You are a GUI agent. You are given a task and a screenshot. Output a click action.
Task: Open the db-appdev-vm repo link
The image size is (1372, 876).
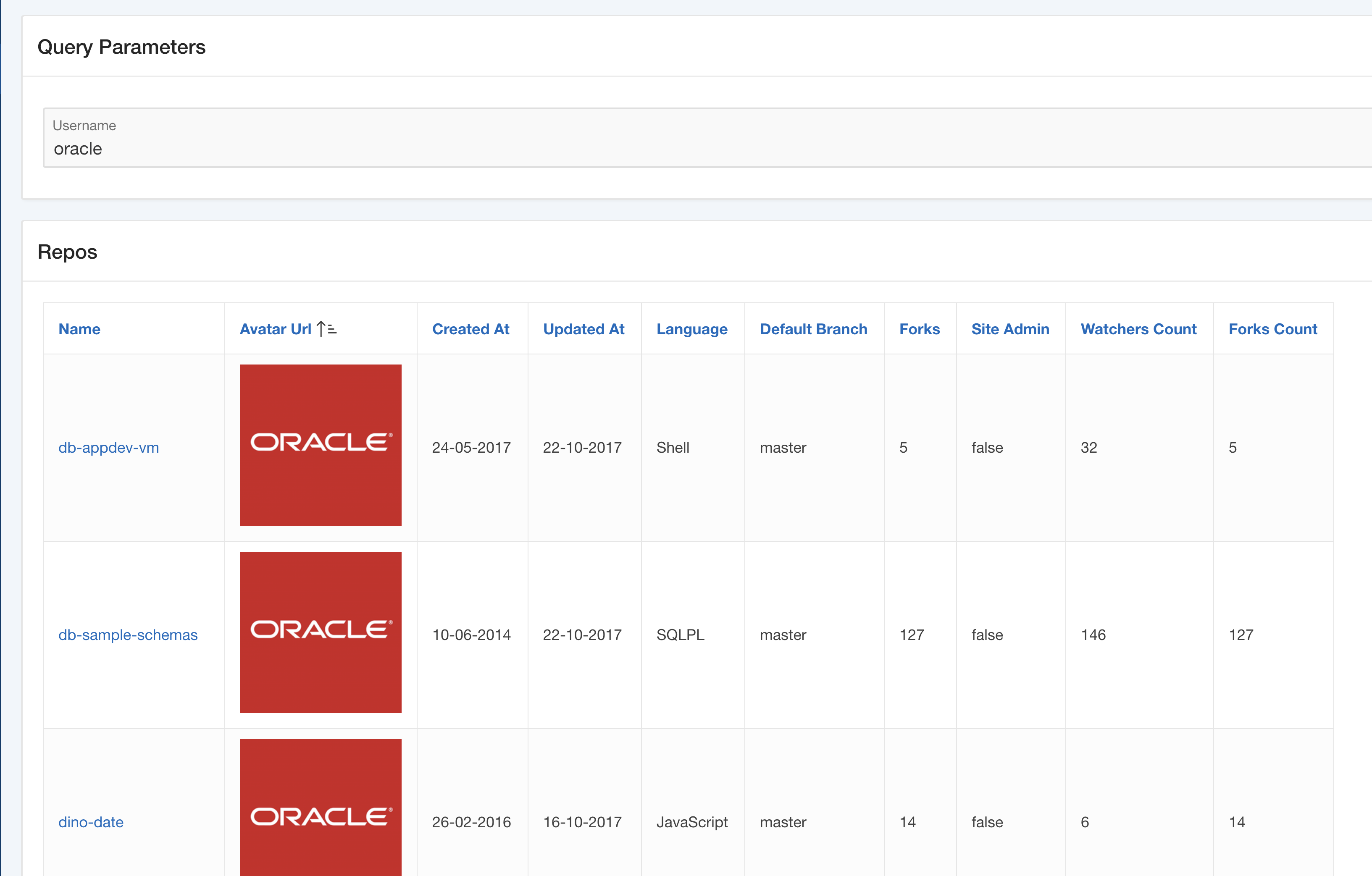(108, 448)
